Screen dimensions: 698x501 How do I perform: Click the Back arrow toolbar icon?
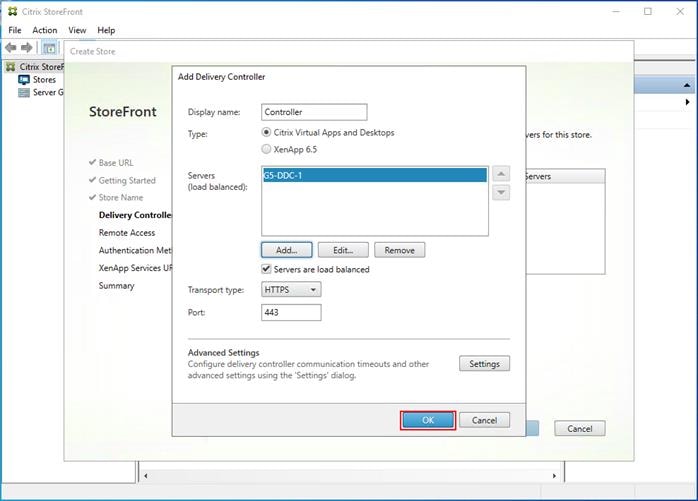[11, 47]
